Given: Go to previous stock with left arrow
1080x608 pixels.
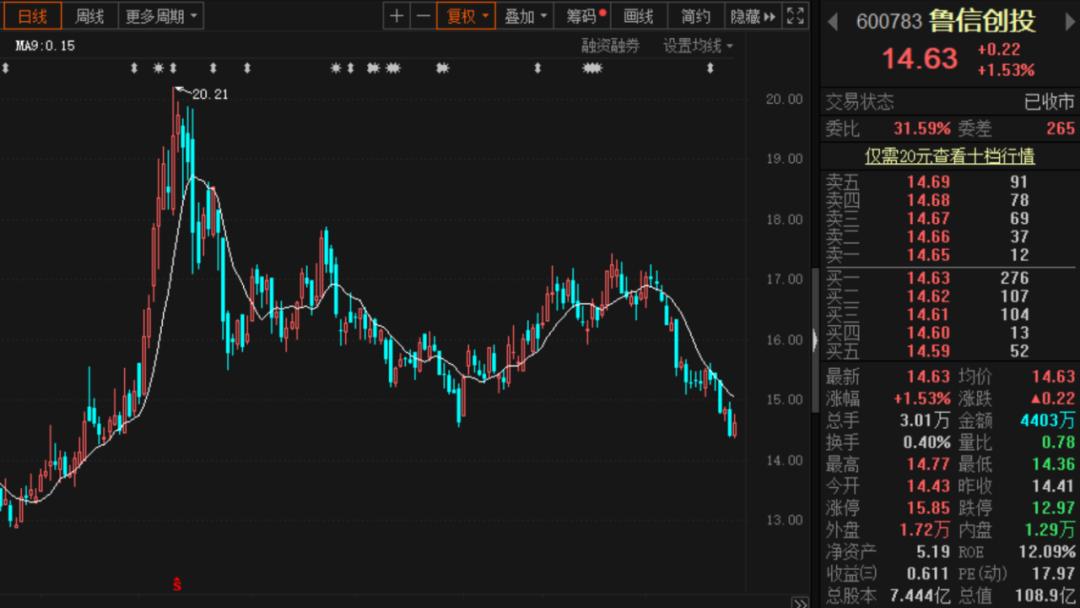Looking at the screenshot, I should point(831,20).
